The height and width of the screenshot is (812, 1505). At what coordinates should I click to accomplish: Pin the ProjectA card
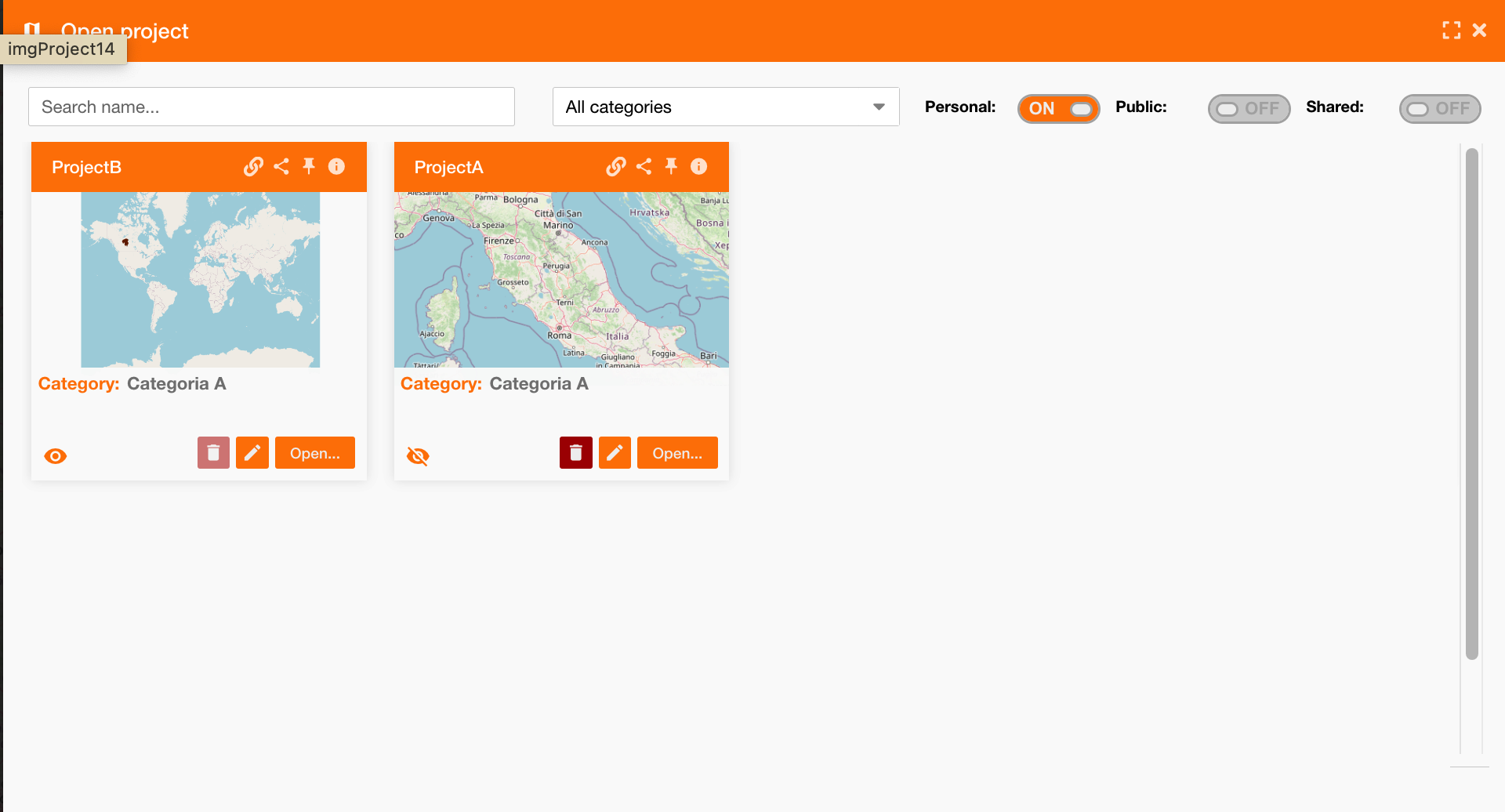(x=671, y=166)
